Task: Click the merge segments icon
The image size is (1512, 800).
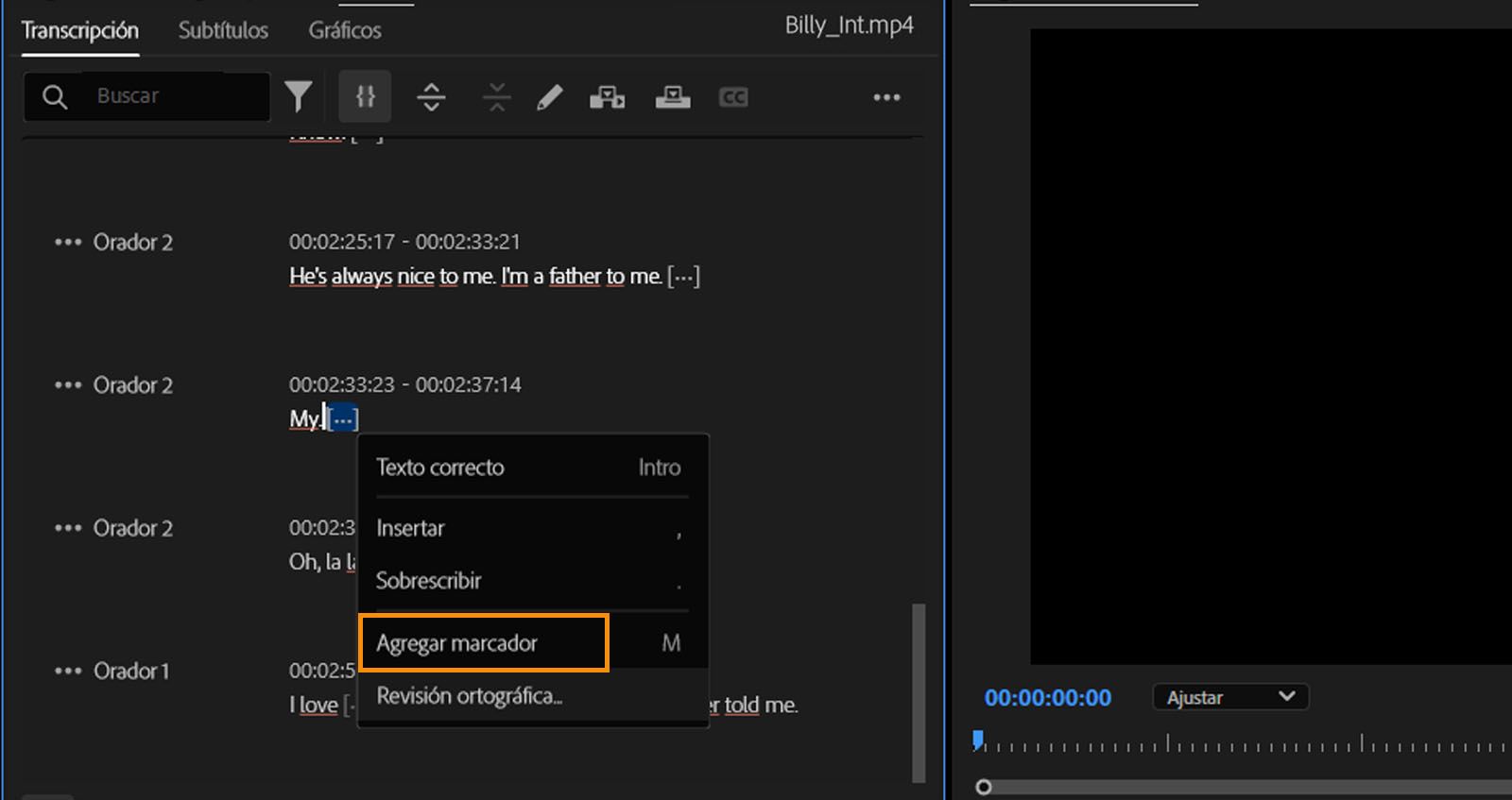Action: [496, 96]
